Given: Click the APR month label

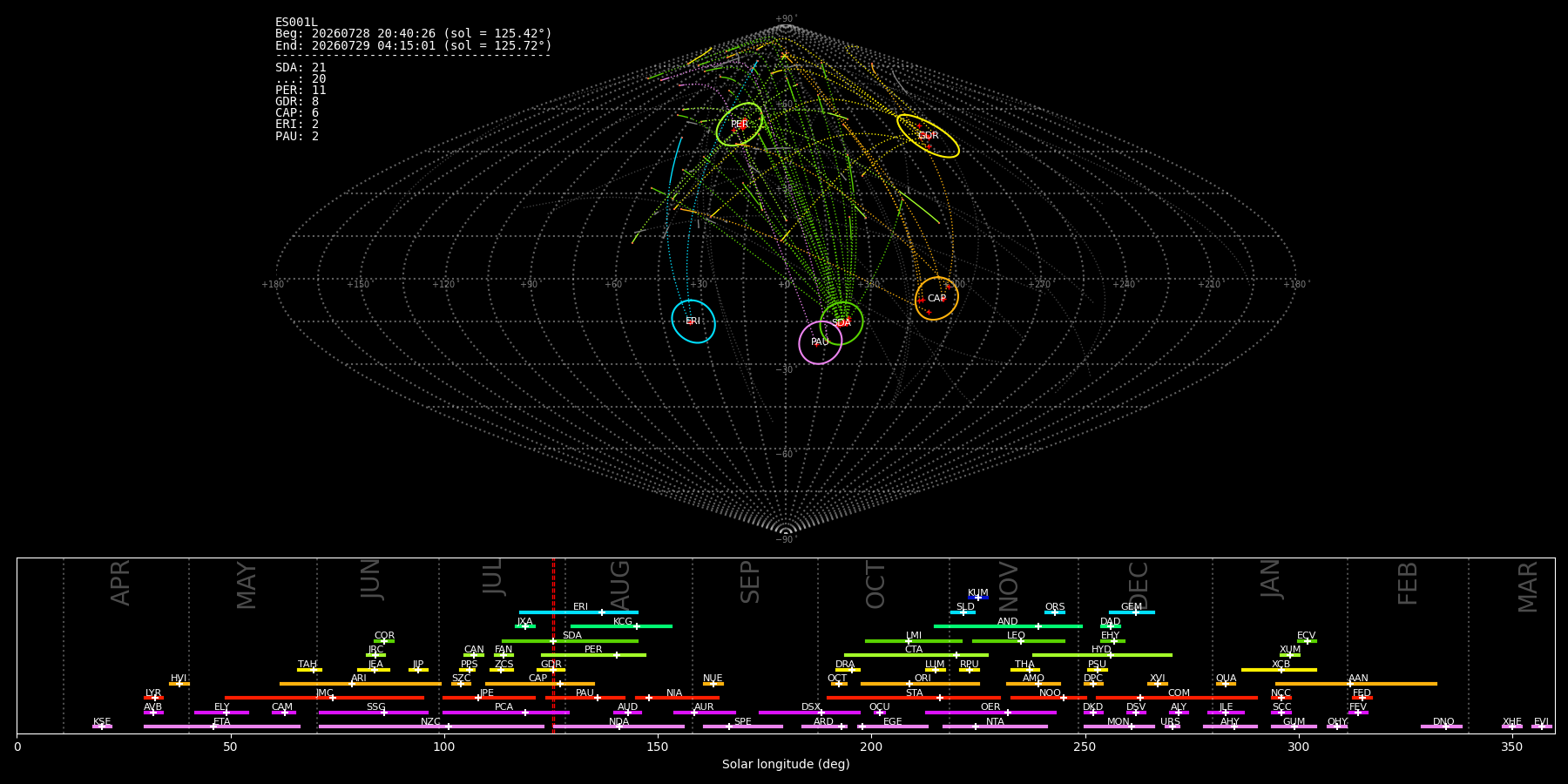Looking at the screenshot, I should (x=120, y=583).
